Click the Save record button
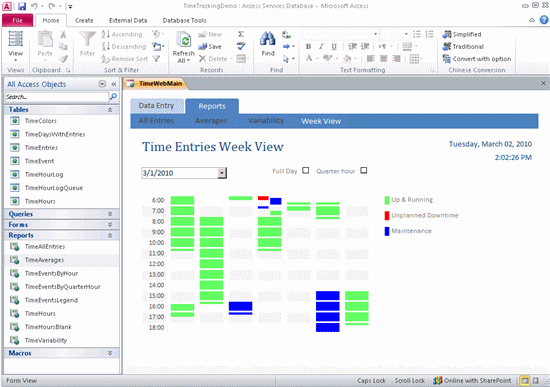550x387 pixels. [210, 46]
